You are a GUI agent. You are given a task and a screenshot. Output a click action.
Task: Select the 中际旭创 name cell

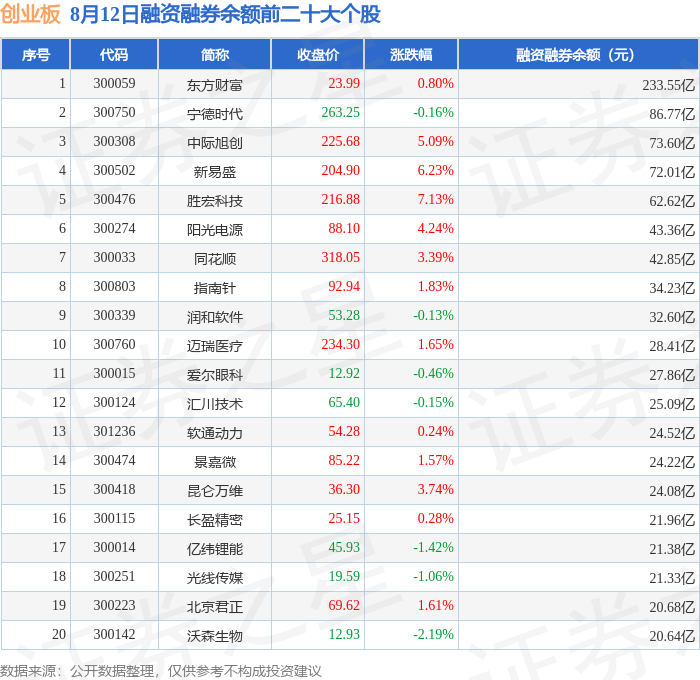pos(215,143)
